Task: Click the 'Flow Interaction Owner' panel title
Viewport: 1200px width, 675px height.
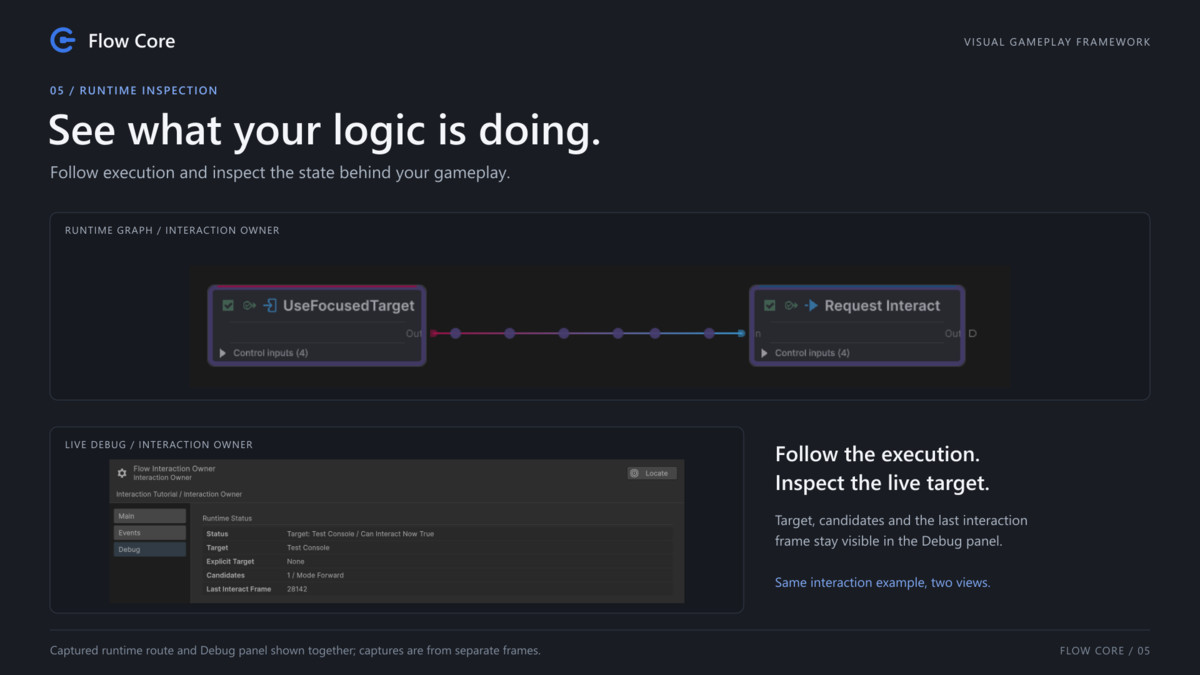Action: click(174, 468)
